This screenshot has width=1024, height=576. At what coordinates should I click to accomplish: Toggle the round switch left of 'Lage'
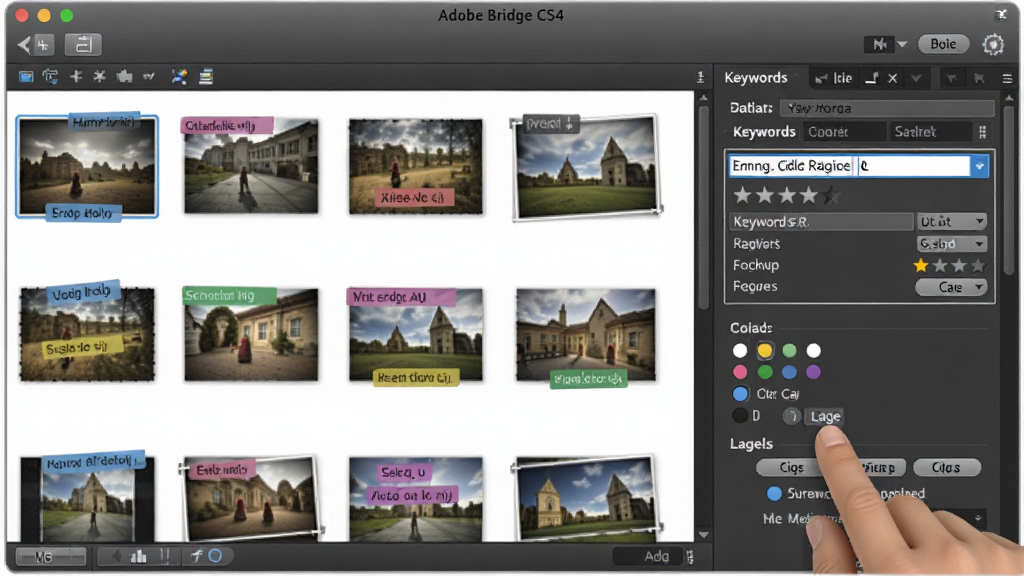(x=792, y=416)
